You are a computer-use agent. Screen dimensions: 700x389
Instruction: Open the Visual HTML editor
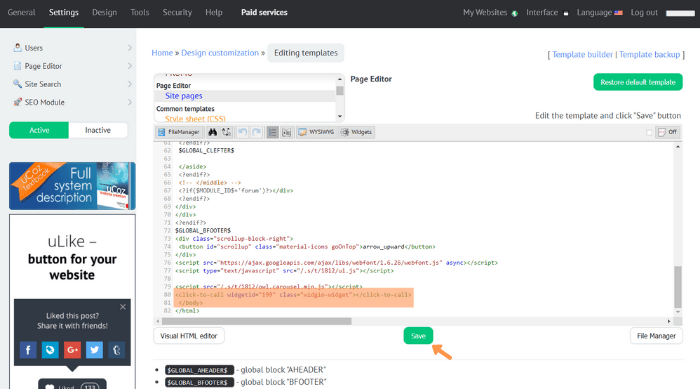189,336
